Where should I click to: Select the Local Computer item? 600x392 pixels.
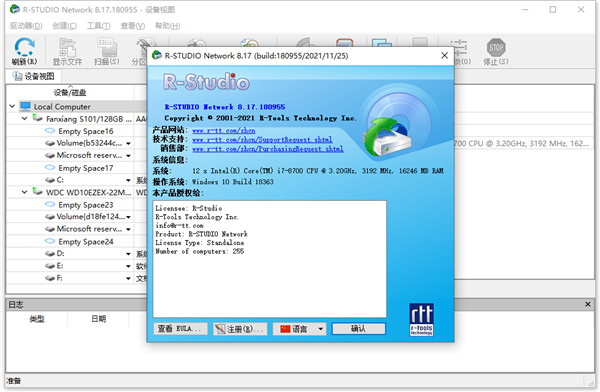(x=62, y=106)
